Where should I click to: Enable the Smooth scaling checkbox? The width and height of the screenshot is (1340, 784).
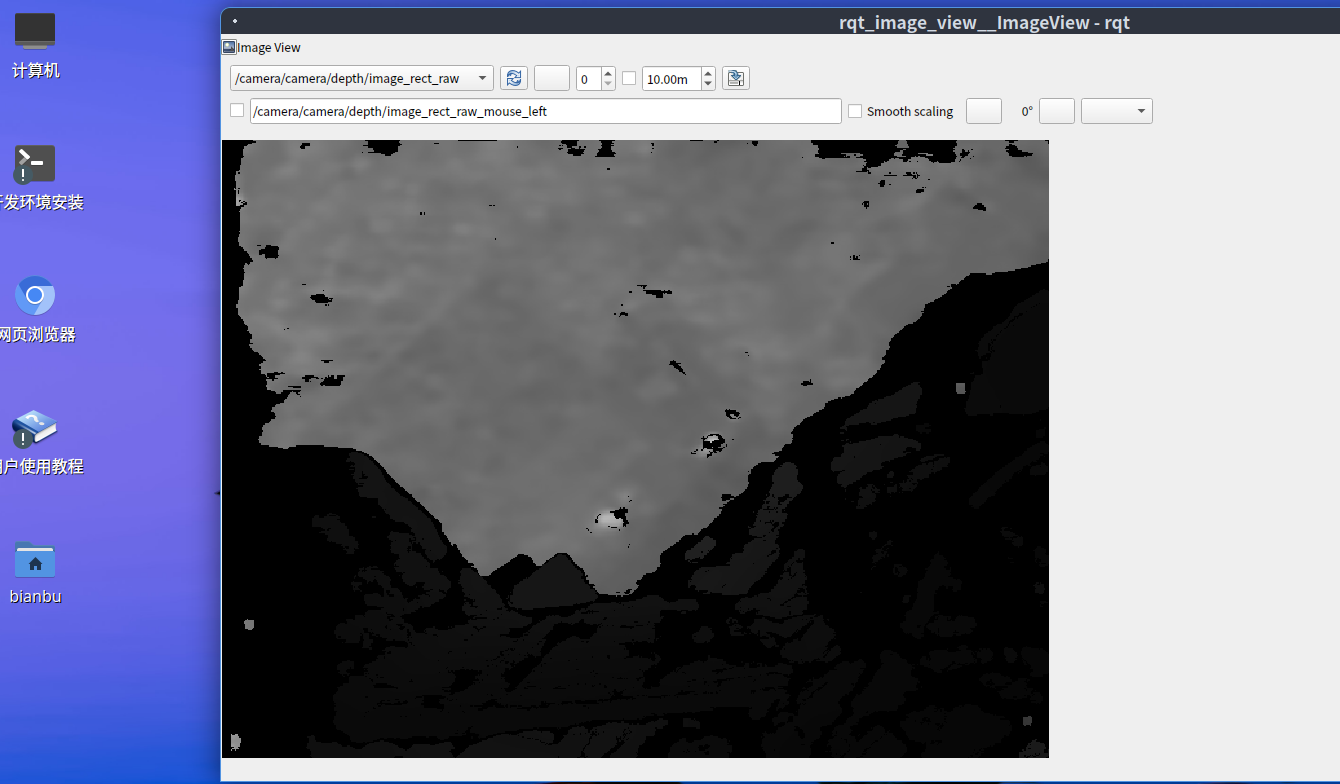click(855, 111)
